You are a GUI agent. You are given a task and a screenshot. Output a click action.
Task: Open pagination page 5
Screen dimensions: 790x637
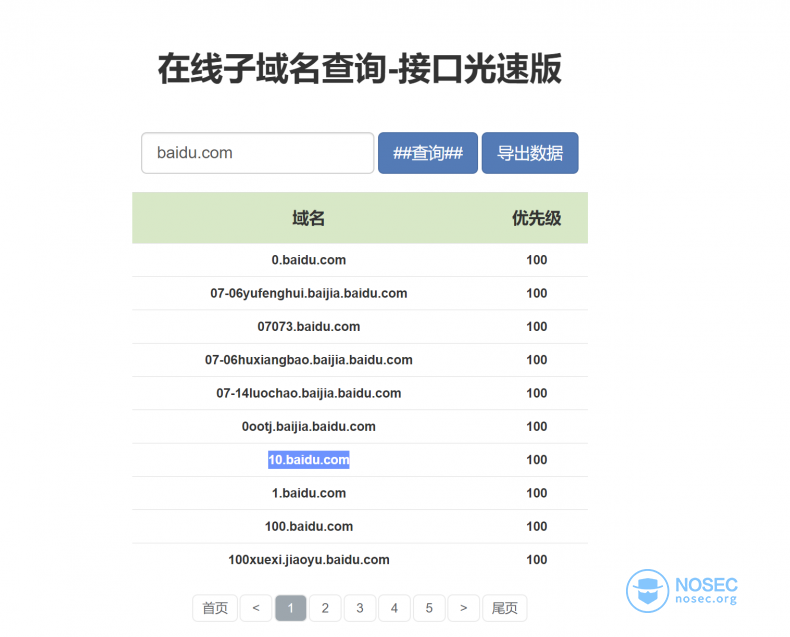click(x=429, y=608)
